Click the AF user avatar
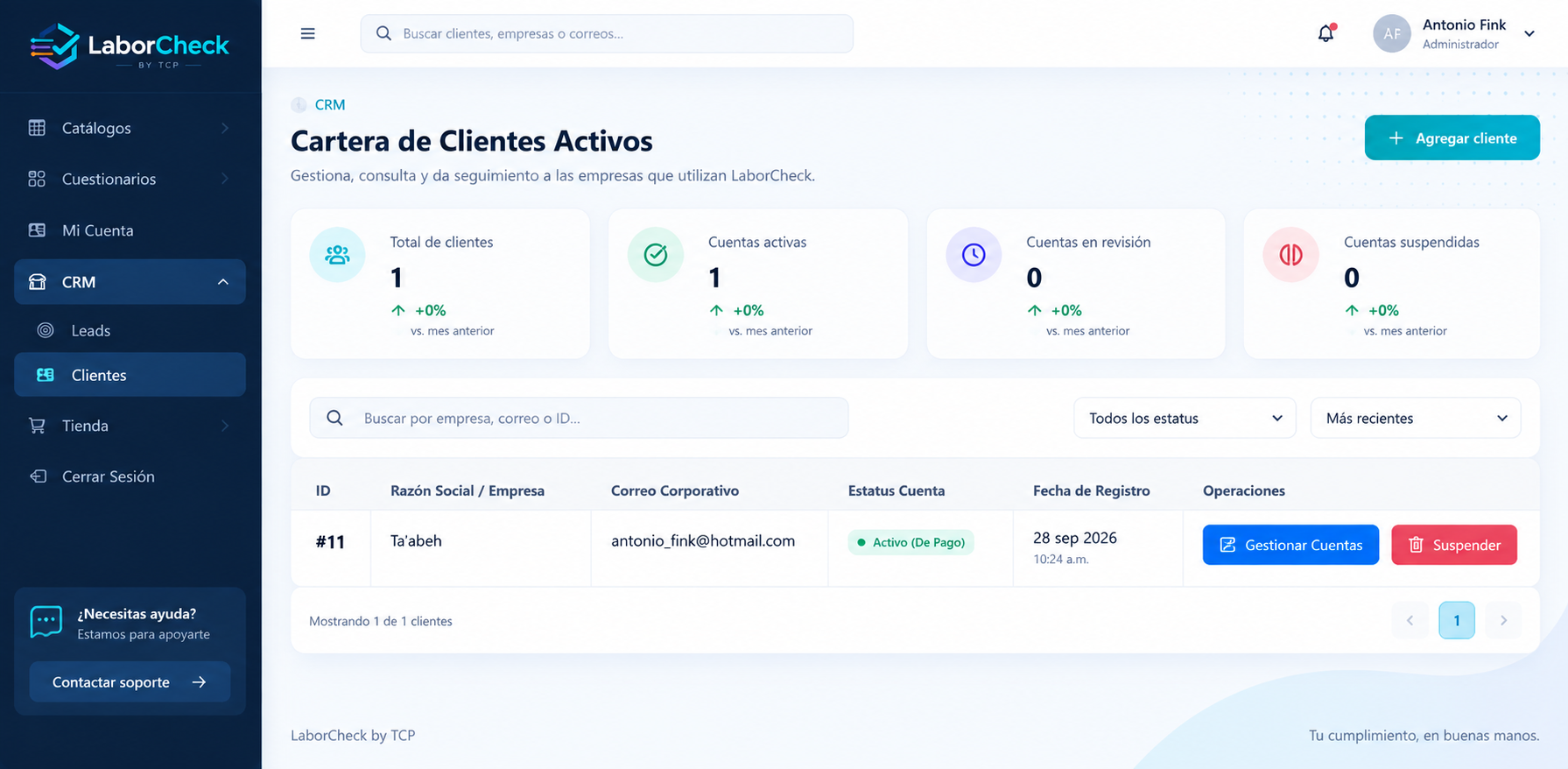The width and height of the screenshot is (1568, 769). pyautogui.click(x=1392, y=33)
